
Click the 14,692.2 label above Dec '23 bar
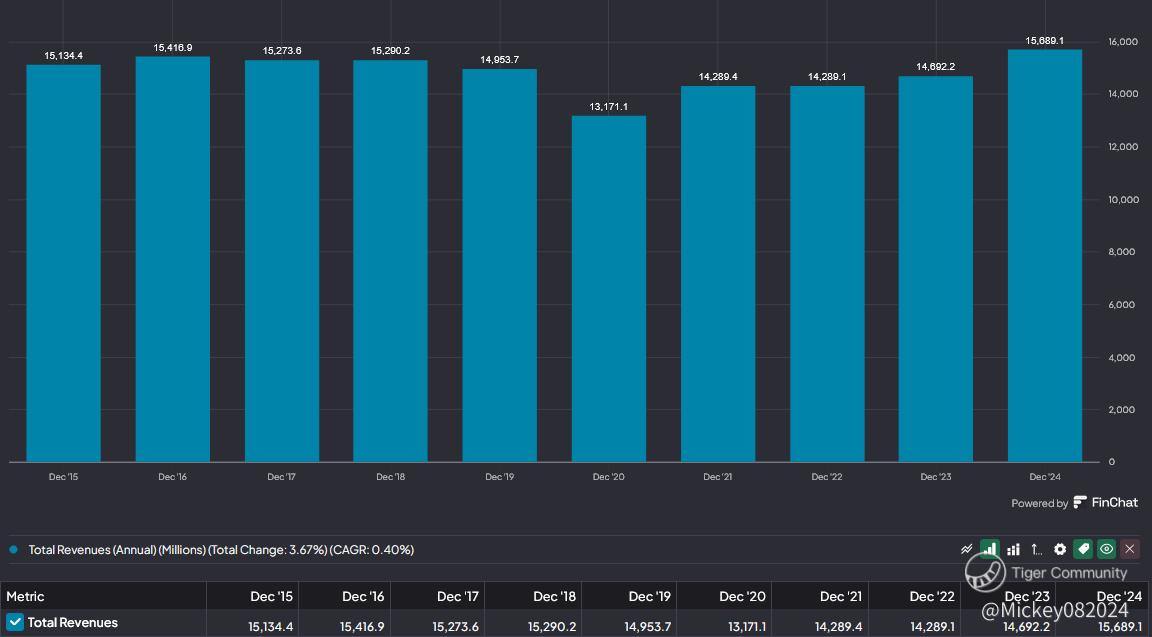pyautogui.click(x=936, y=67)
